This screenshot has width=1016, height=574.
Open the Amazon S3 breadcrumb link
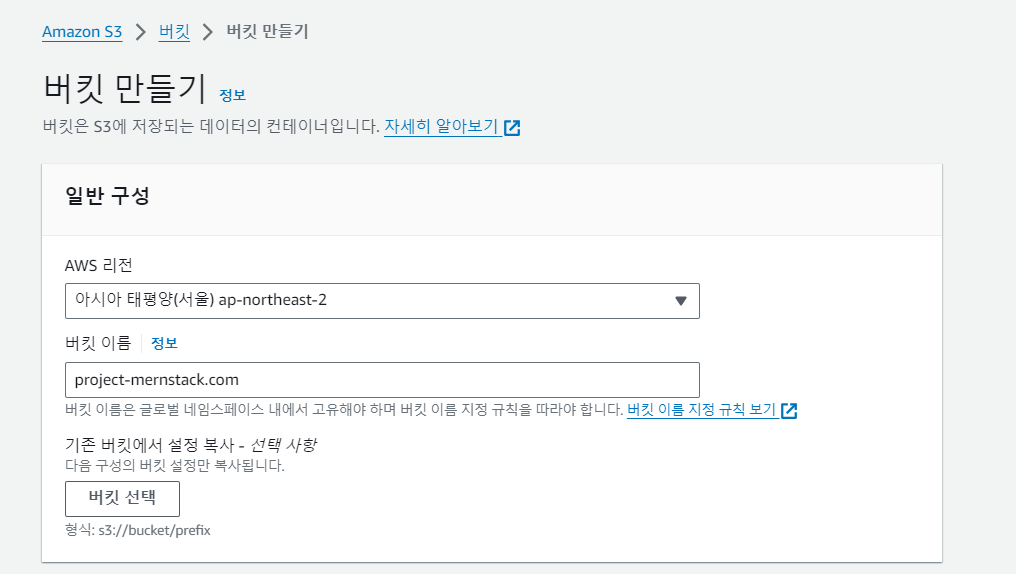pos(81,32)
